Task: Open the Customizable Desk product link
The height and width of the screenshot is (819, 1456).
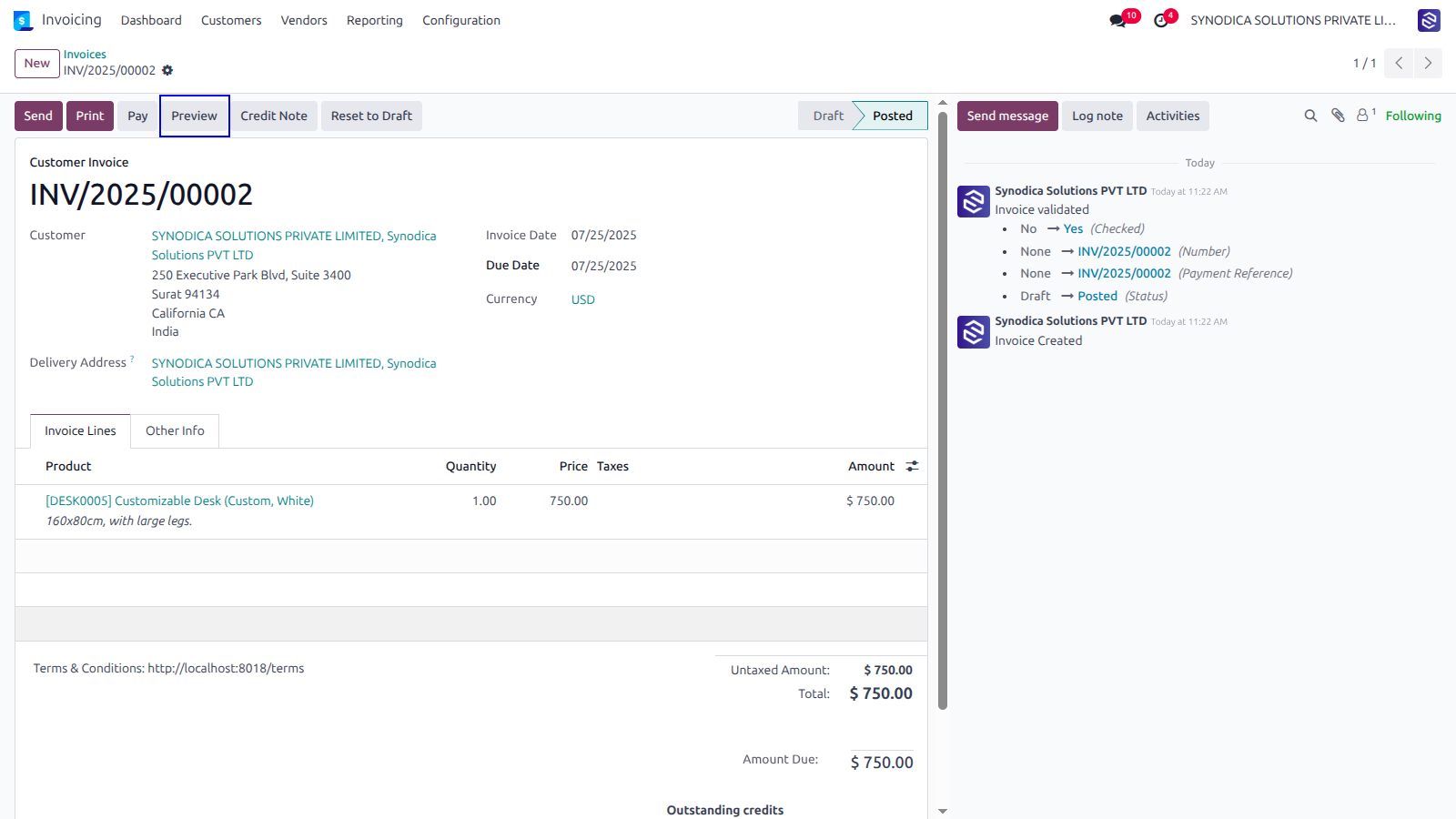Action: click(180, 500)
